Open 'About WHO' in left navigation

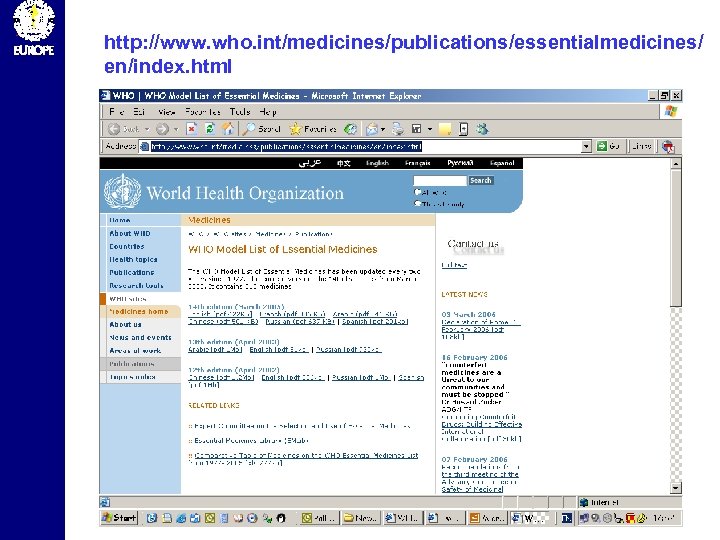(129, 233)
